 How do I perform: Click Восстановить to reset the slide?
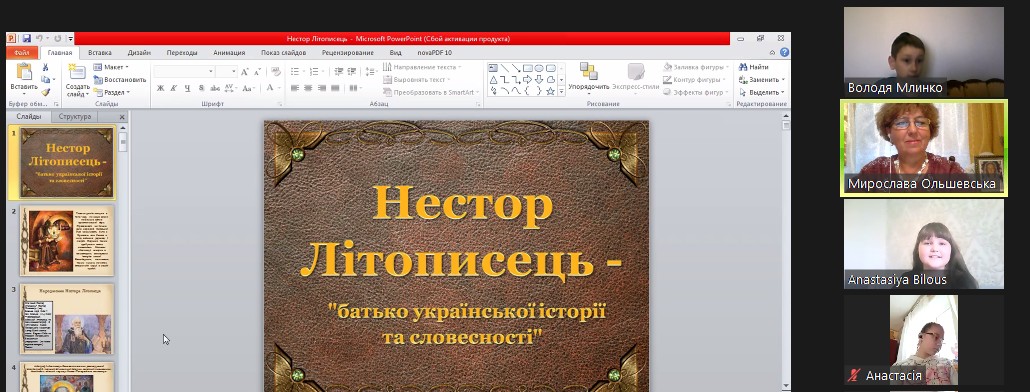[120, 79]
